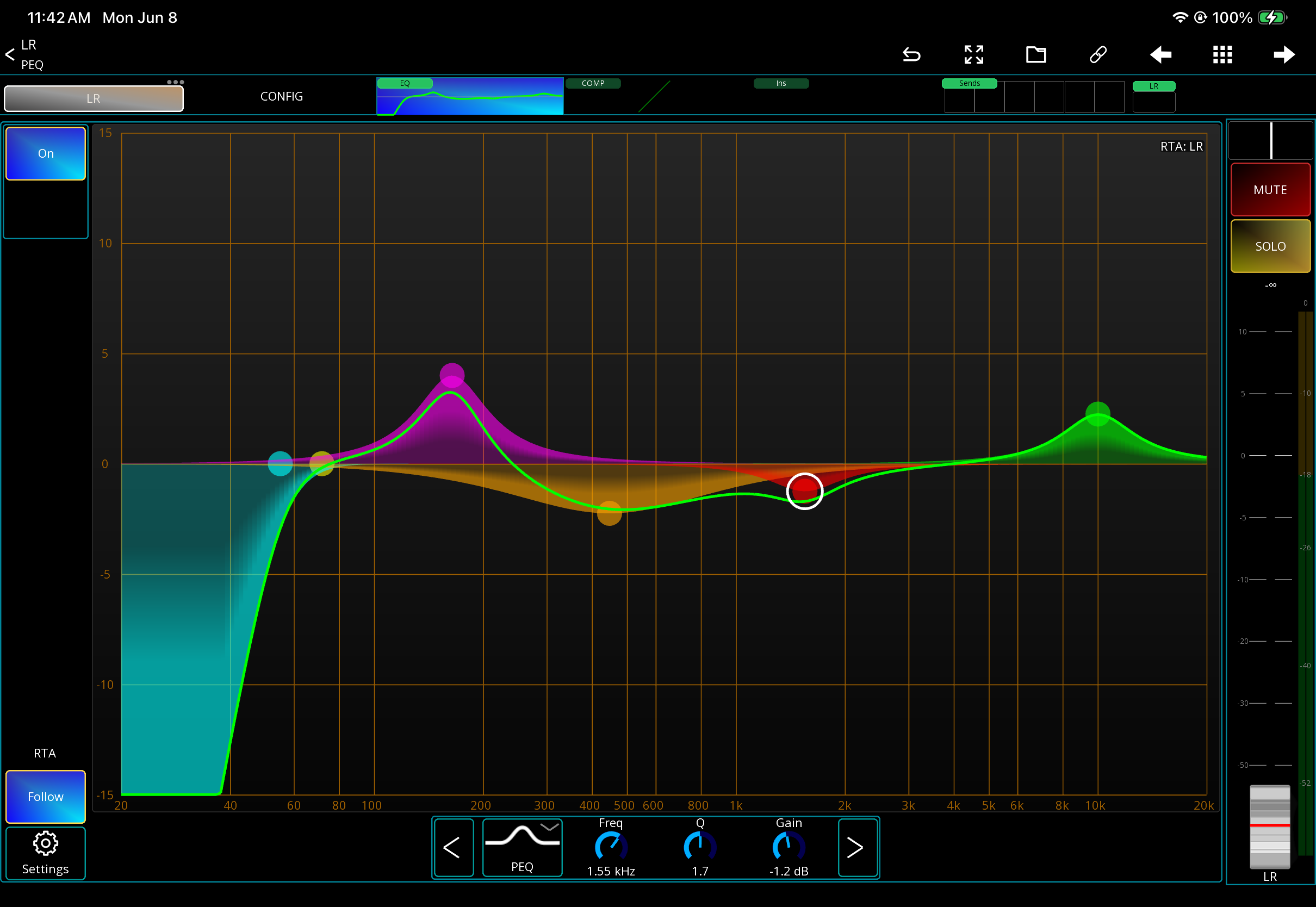Select the cyan high-pass filter node

280,464
